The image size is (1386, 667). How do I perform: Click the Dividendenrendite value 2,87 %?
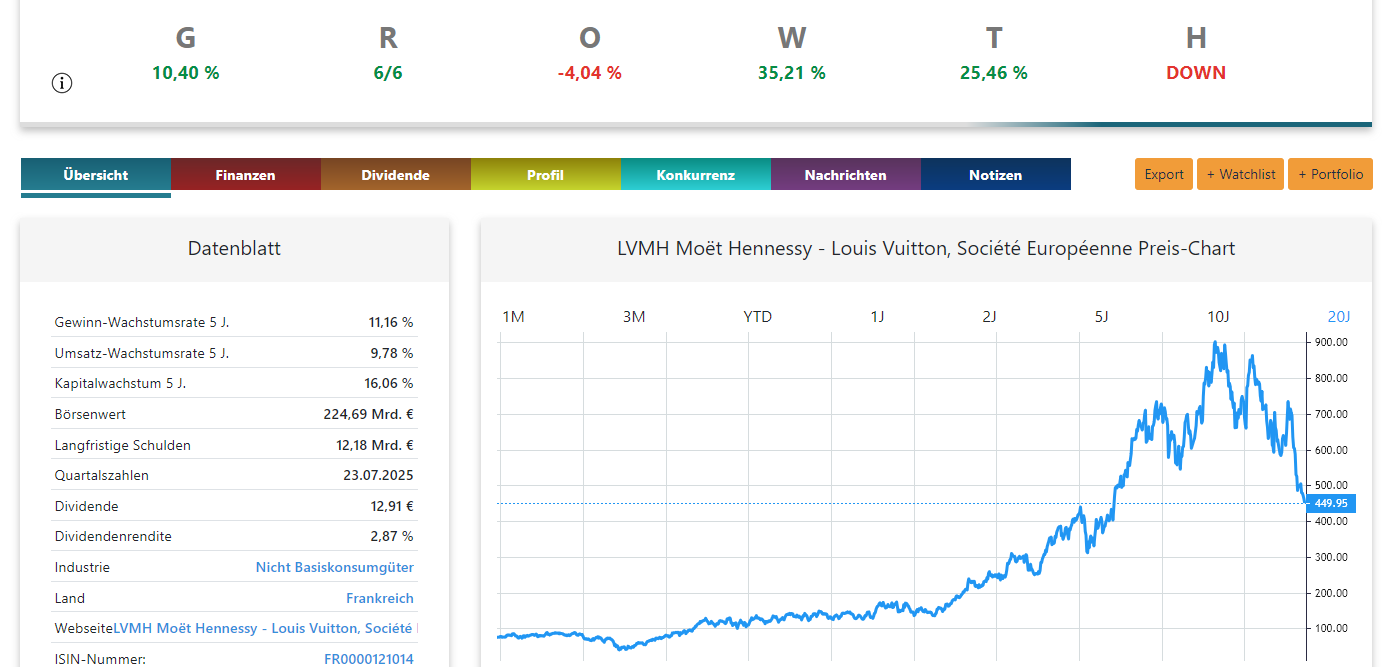392,536
